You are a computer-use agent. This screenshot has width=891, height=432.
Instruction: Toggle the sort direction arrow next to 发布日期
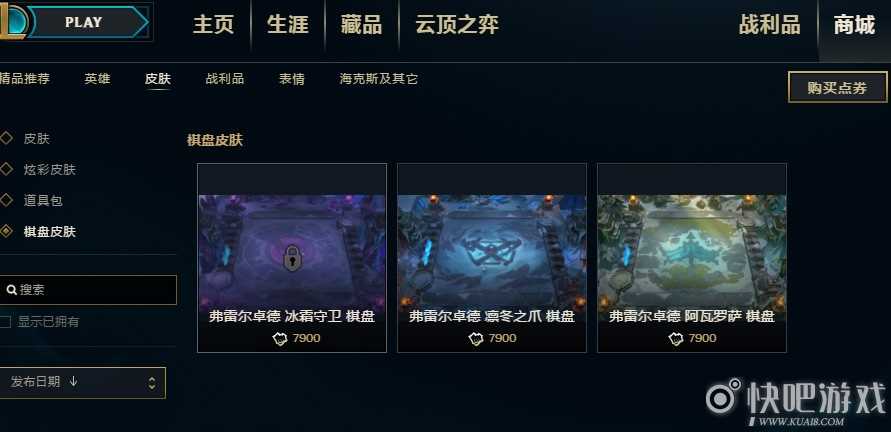click(x=73, y=381)
